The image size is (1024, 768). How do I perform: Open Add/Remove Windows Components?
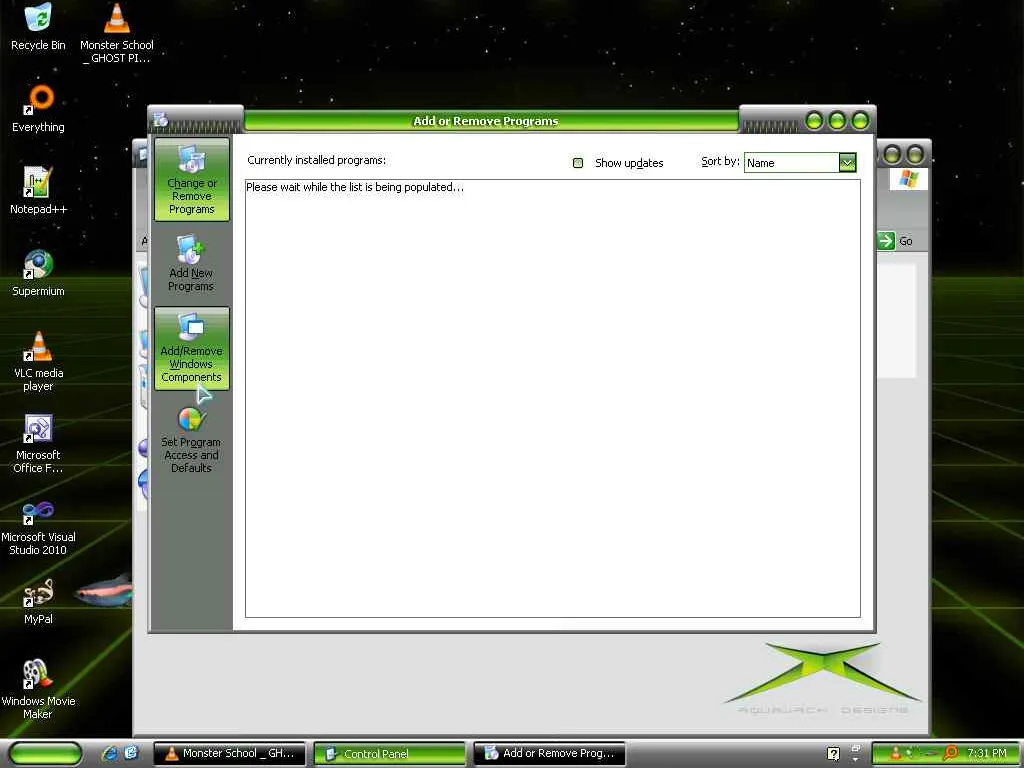point(191,349)
